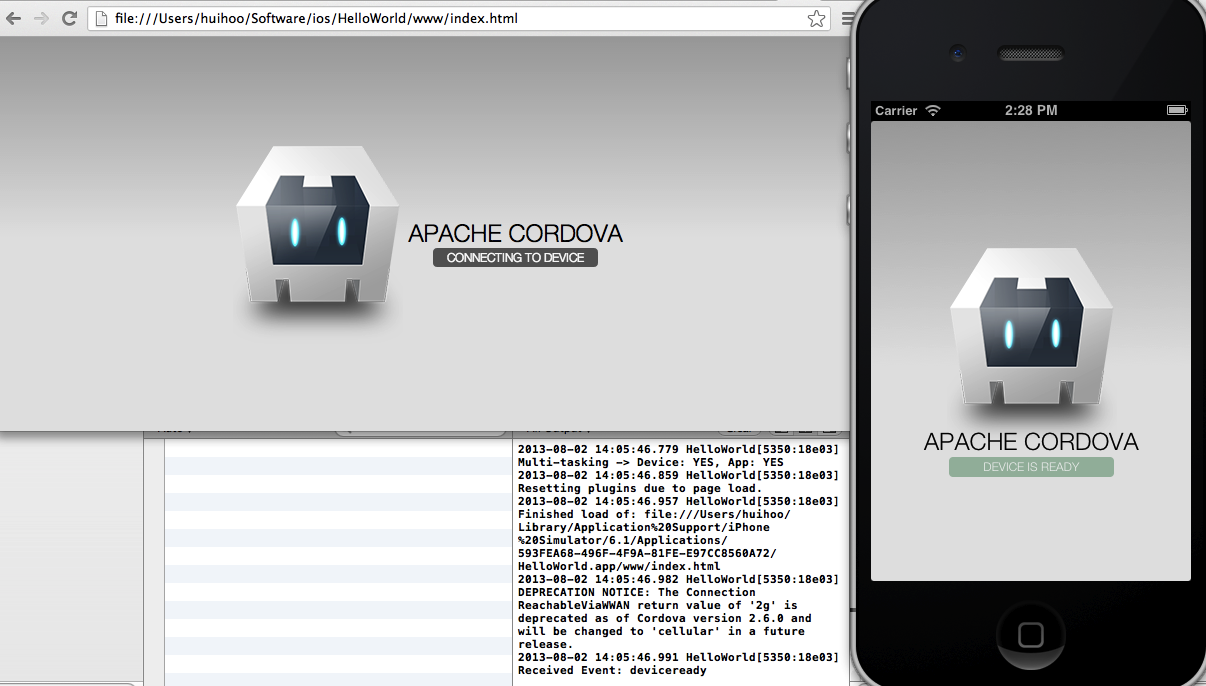Tap the 2:28 PM clock in the status bar
Screen dimensions: 1206x686
pos(1030,110)
